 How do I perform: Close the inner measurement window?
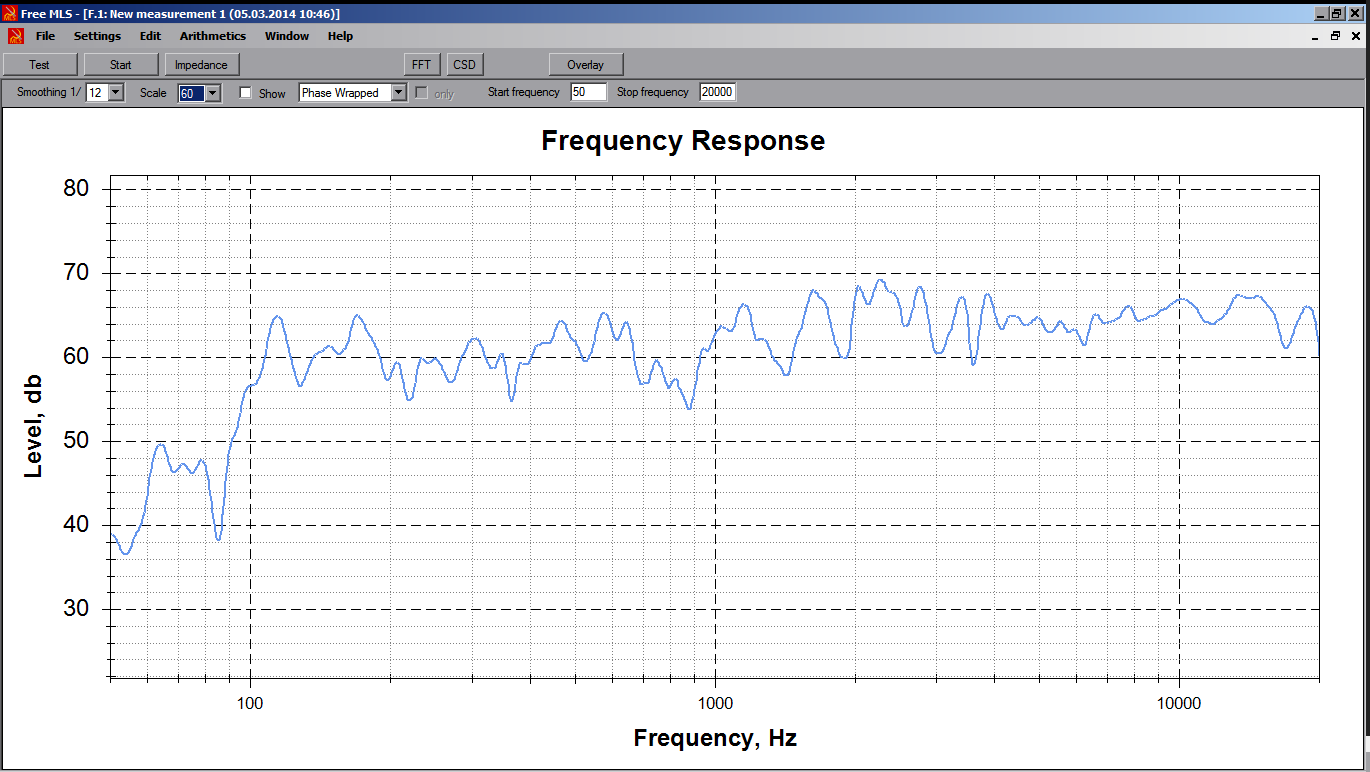(1356, 36)
